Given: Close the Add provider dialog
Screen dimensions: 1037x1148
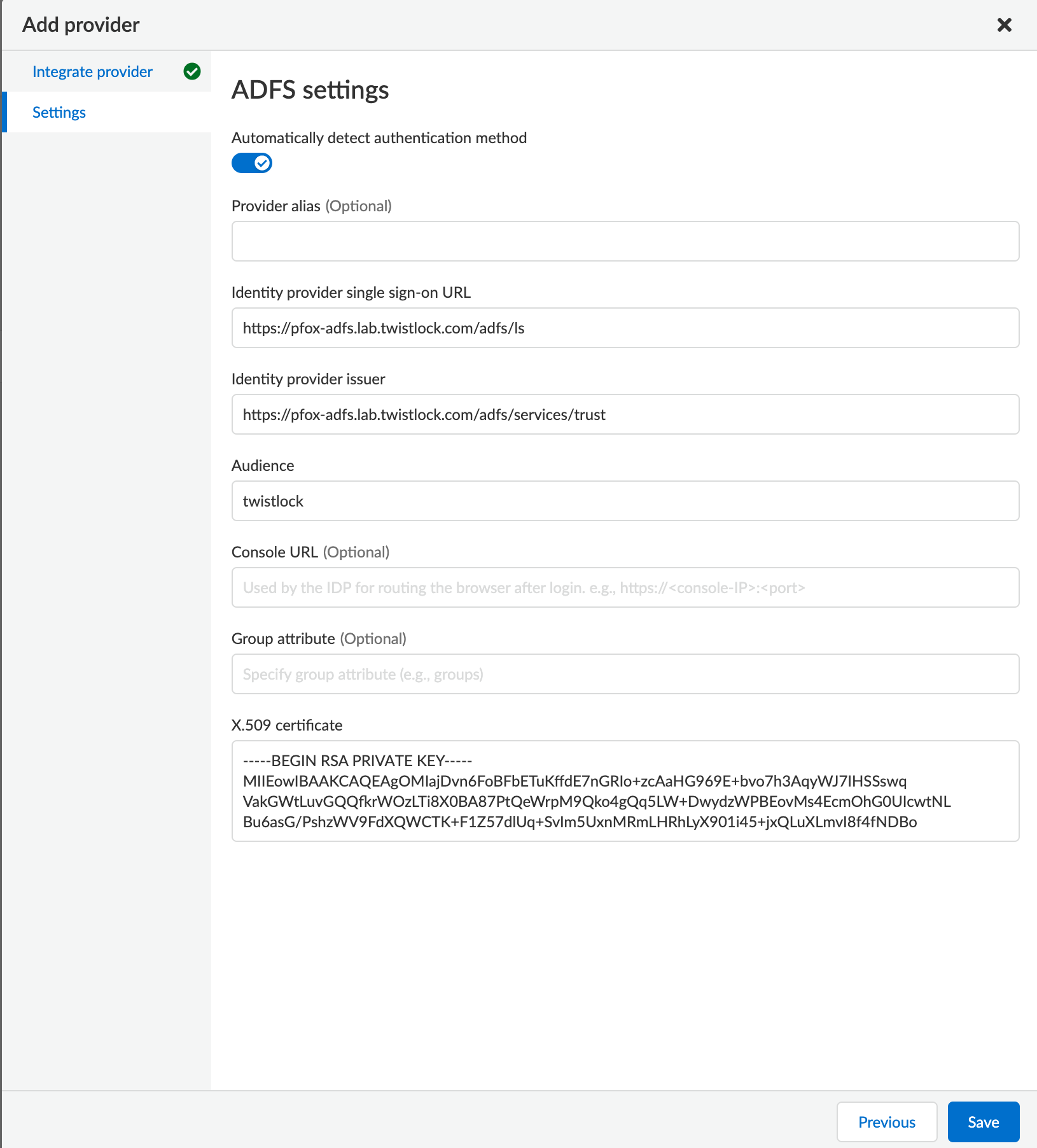Looking at the screenshot, I should point(1004,25).
